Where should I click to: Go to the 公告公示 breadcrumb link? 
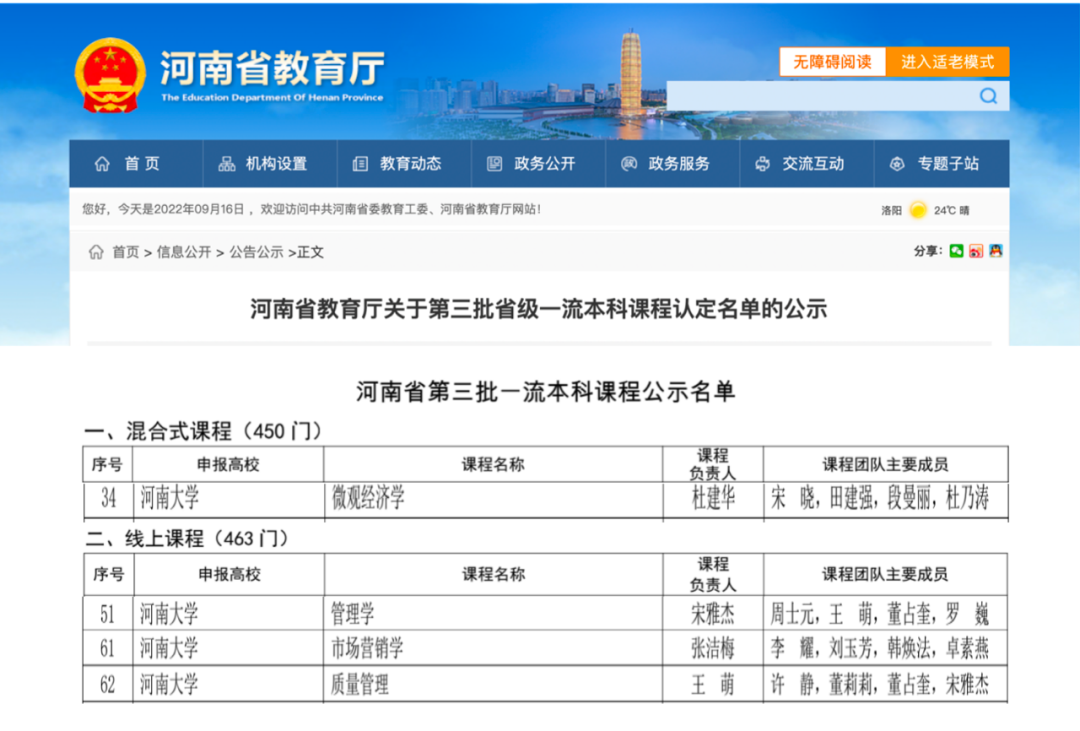pos(256,252)
